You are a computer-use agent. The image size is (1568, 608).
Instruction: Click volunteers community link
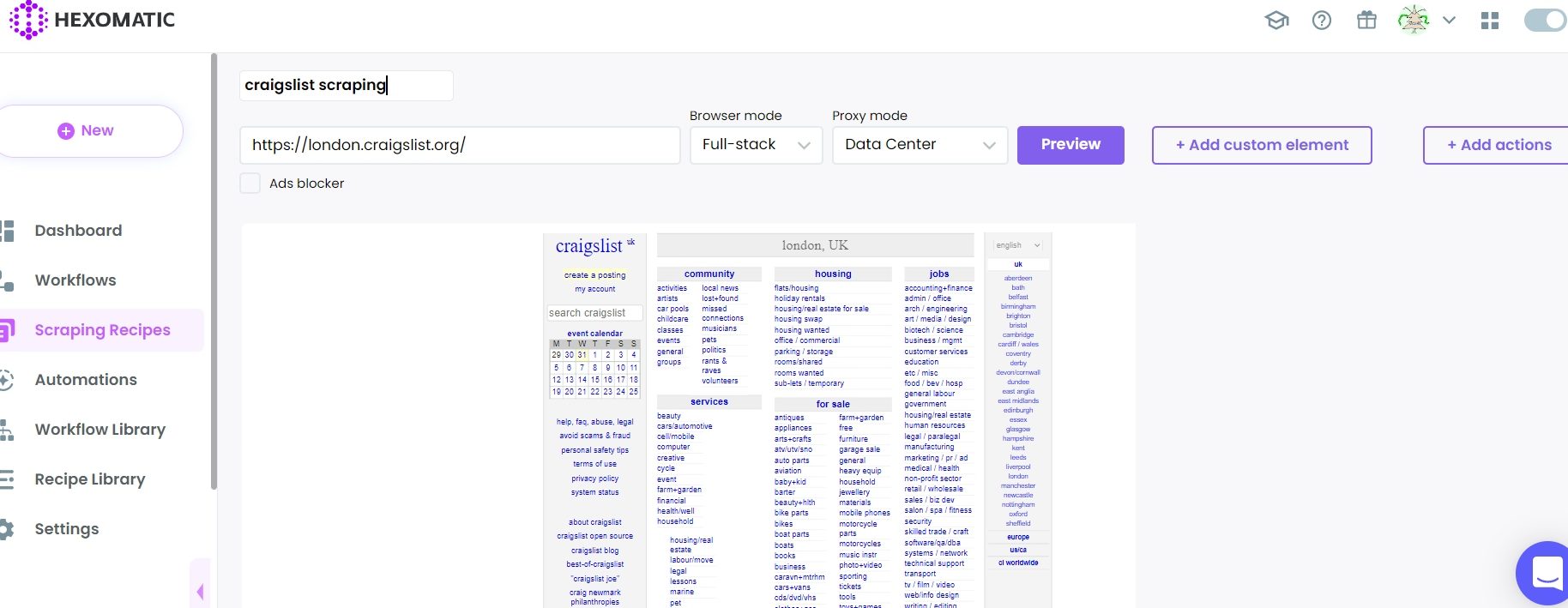720,381
